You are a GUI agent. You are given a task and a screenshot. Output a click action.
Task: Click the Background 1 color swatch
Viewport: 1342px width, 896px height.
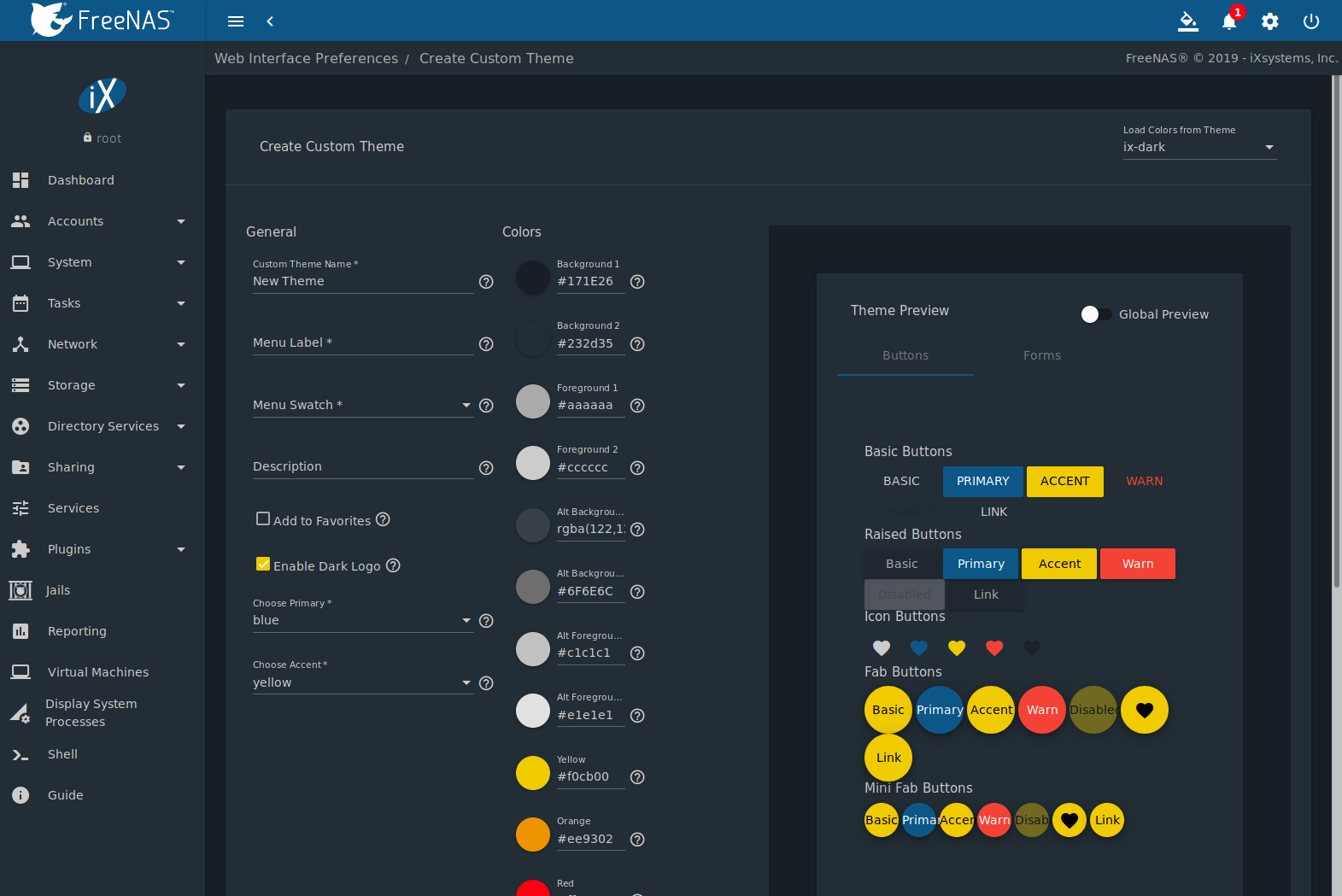[533, 278]
